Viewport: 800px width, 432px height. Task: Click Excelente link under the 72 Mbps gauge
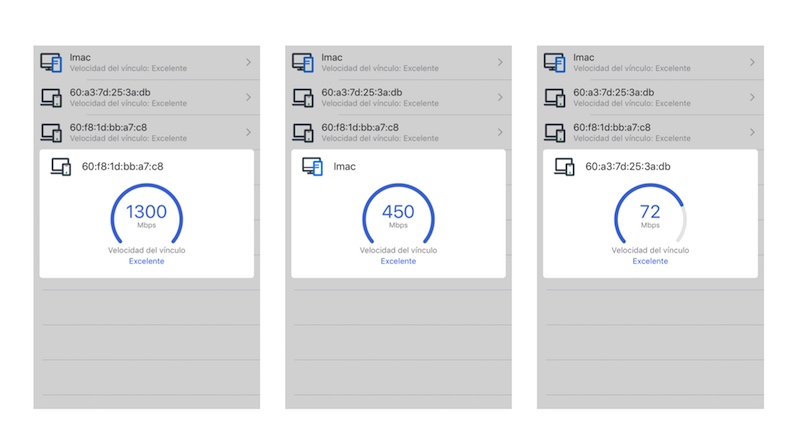[650, 261]
